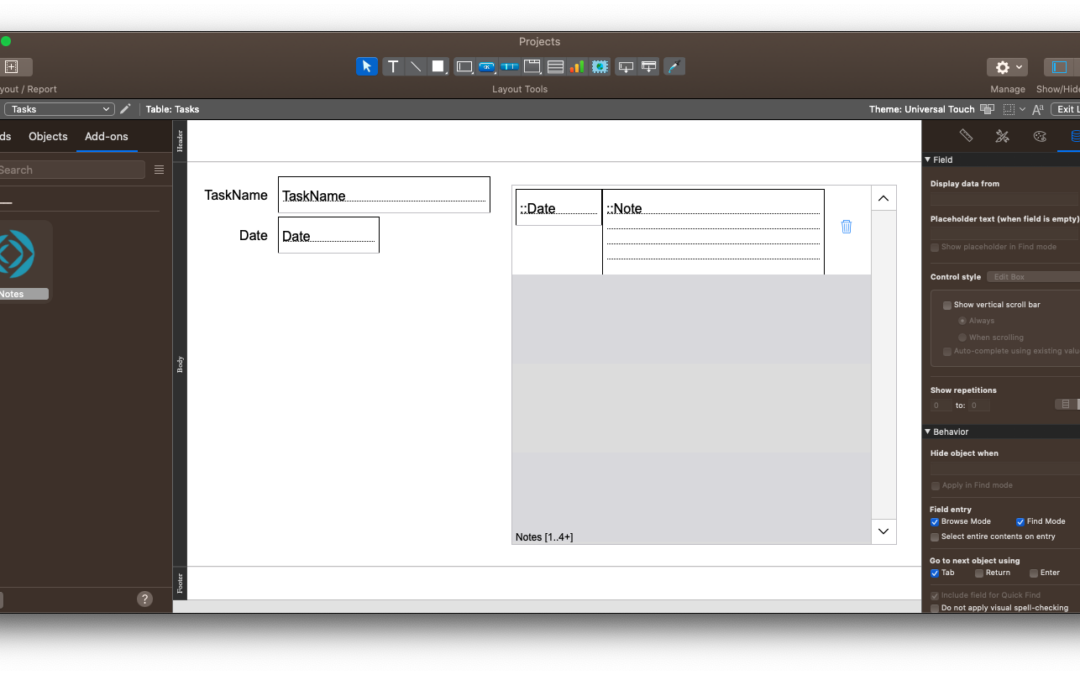The height and width of the screenshot is (675, 1080).
Task: Edit layout with the pencil icon
Action: coord(125,109)
